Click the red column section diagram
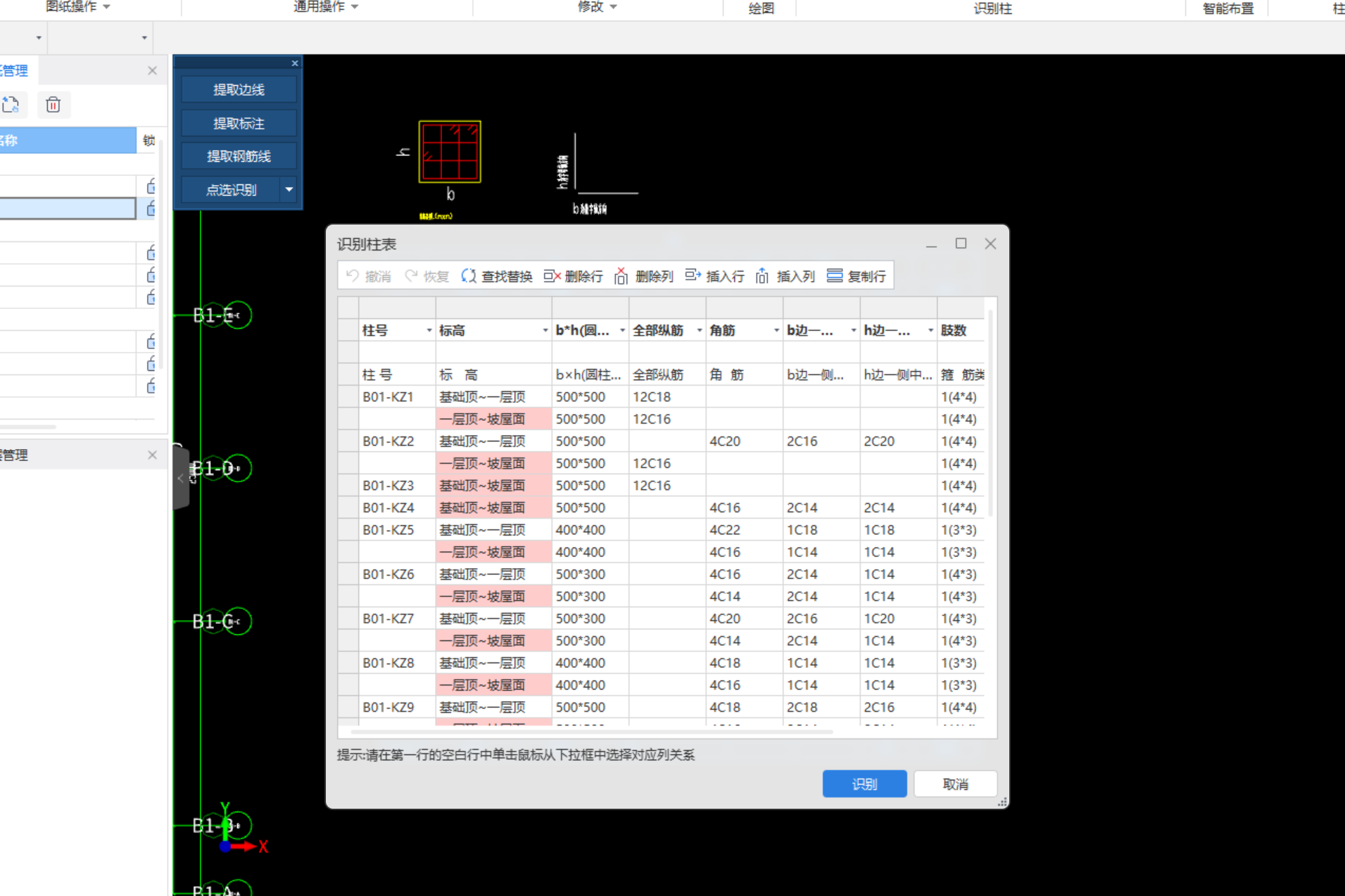1345x896 pixels. pos(450,151)
